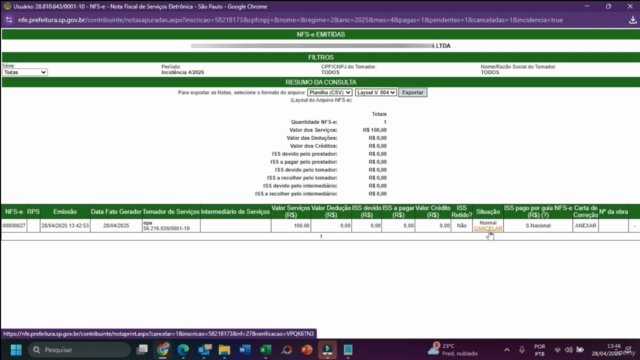
Task: Open Wi-Fi network settings in tray
Action: click(x=557, y=350)
